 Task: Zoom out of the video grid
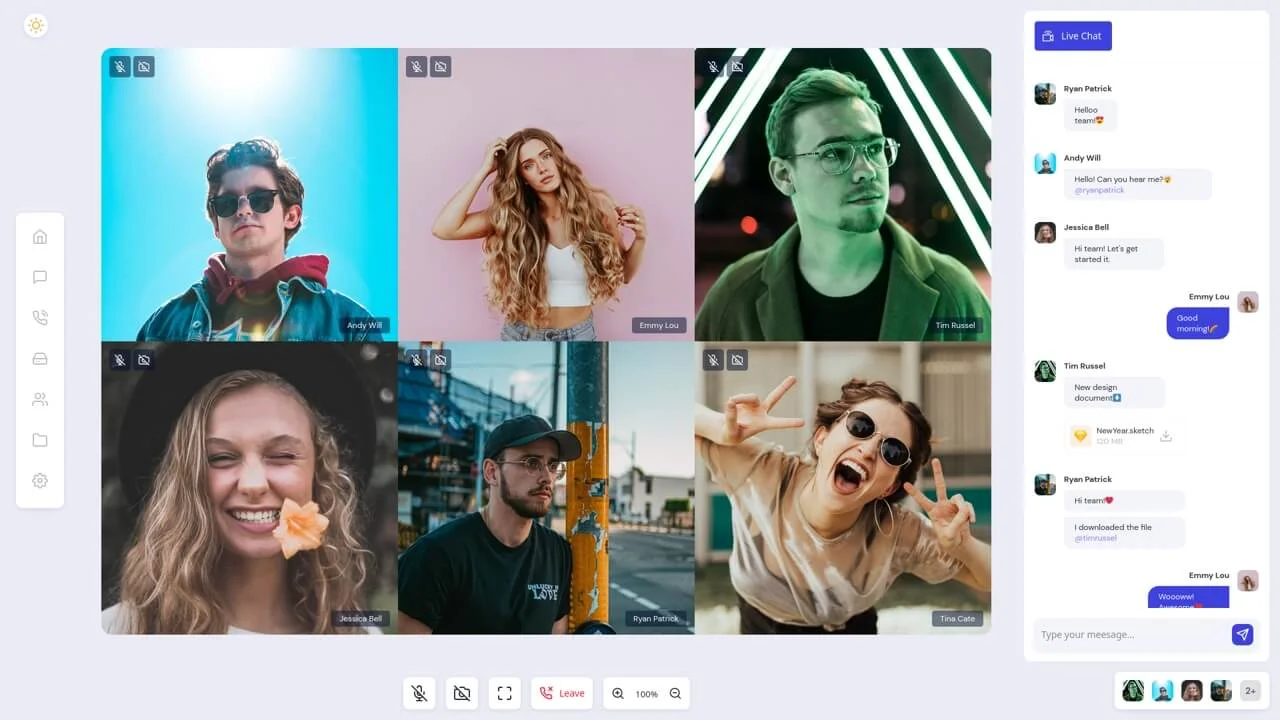[x=675, y=693]
